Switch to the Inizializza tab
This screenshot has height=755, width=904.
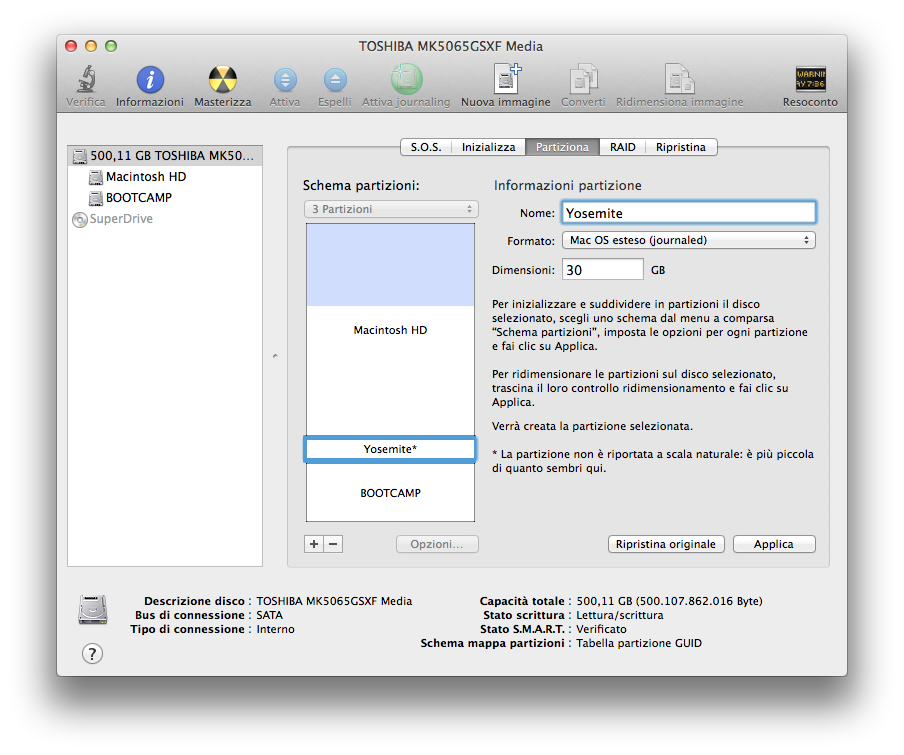[x=488, y=147]
